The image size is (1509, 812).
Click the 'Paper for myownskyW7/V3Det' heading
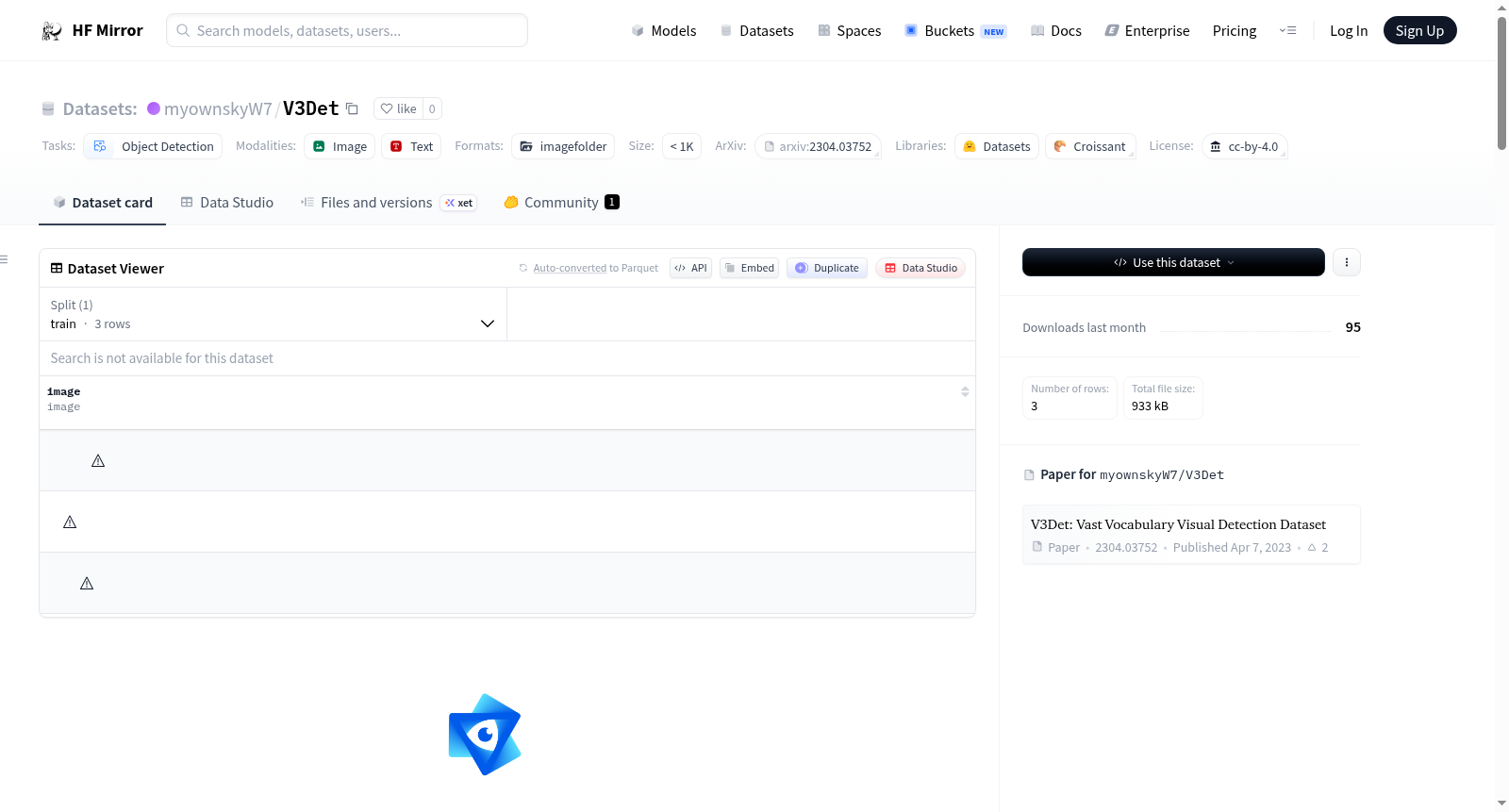click(1132, 474)
